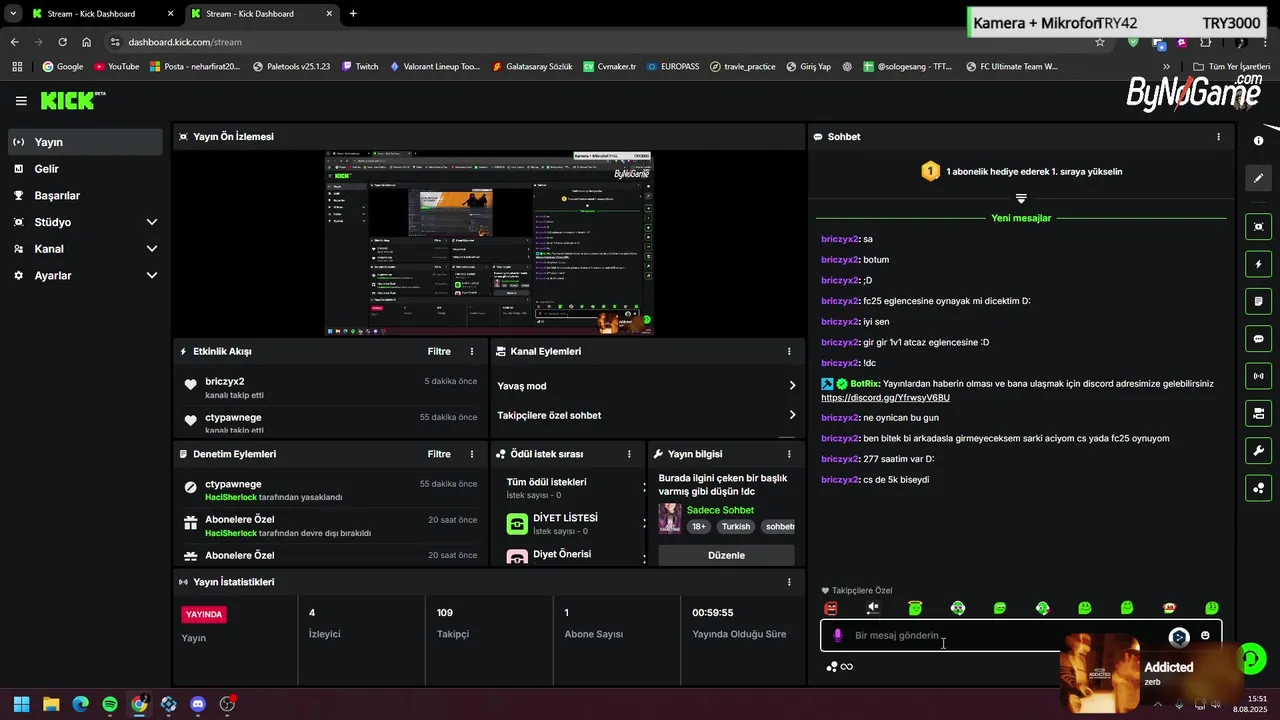This screenshot has width=1280, height=720.
Task: Select Yayın in the left sidebar
Action: click(85, 142)
